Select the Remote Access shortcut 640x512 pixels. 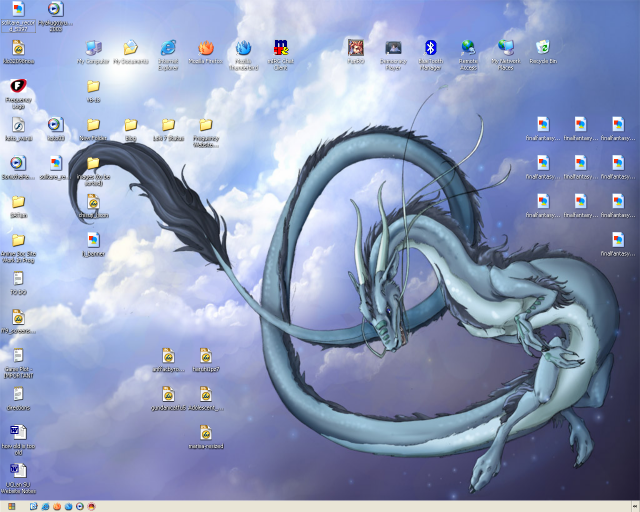pos(468,55)
